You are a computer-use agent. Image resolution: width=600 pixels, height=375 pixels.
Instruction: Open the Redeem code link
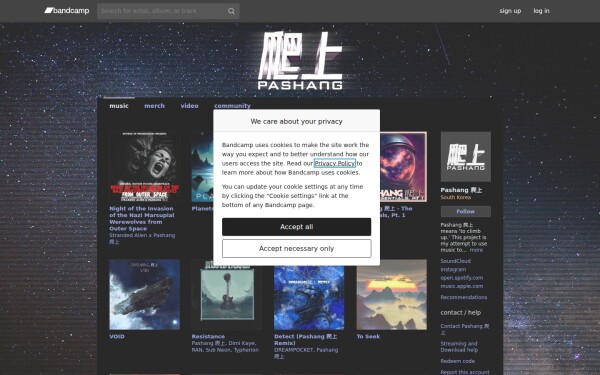pyautogui.click(x=457, y=361)
